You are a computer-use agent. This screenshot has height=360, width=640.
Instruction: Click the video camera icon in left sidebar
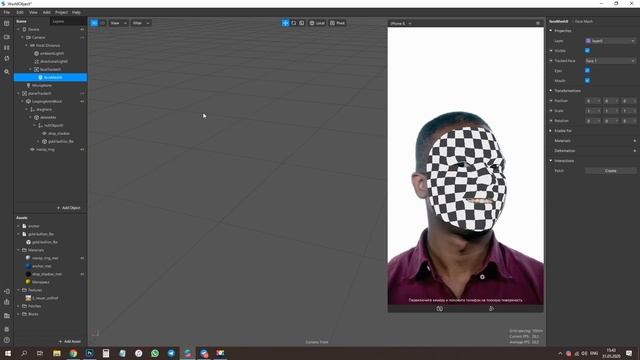point(7,37)
